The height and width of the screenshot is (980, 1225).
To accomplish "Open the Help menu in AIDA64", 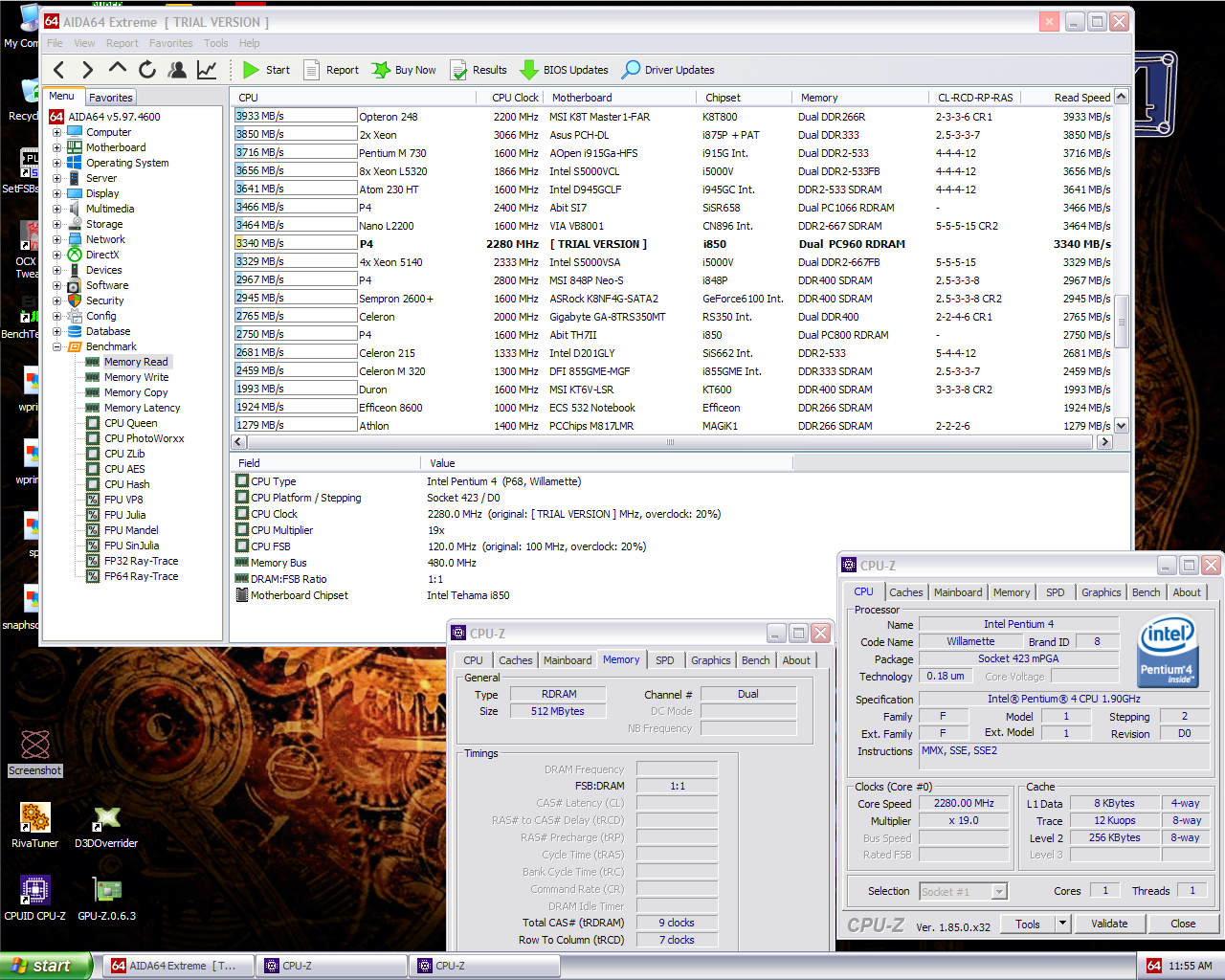I will pyautogui.click(x=249, y=43).
